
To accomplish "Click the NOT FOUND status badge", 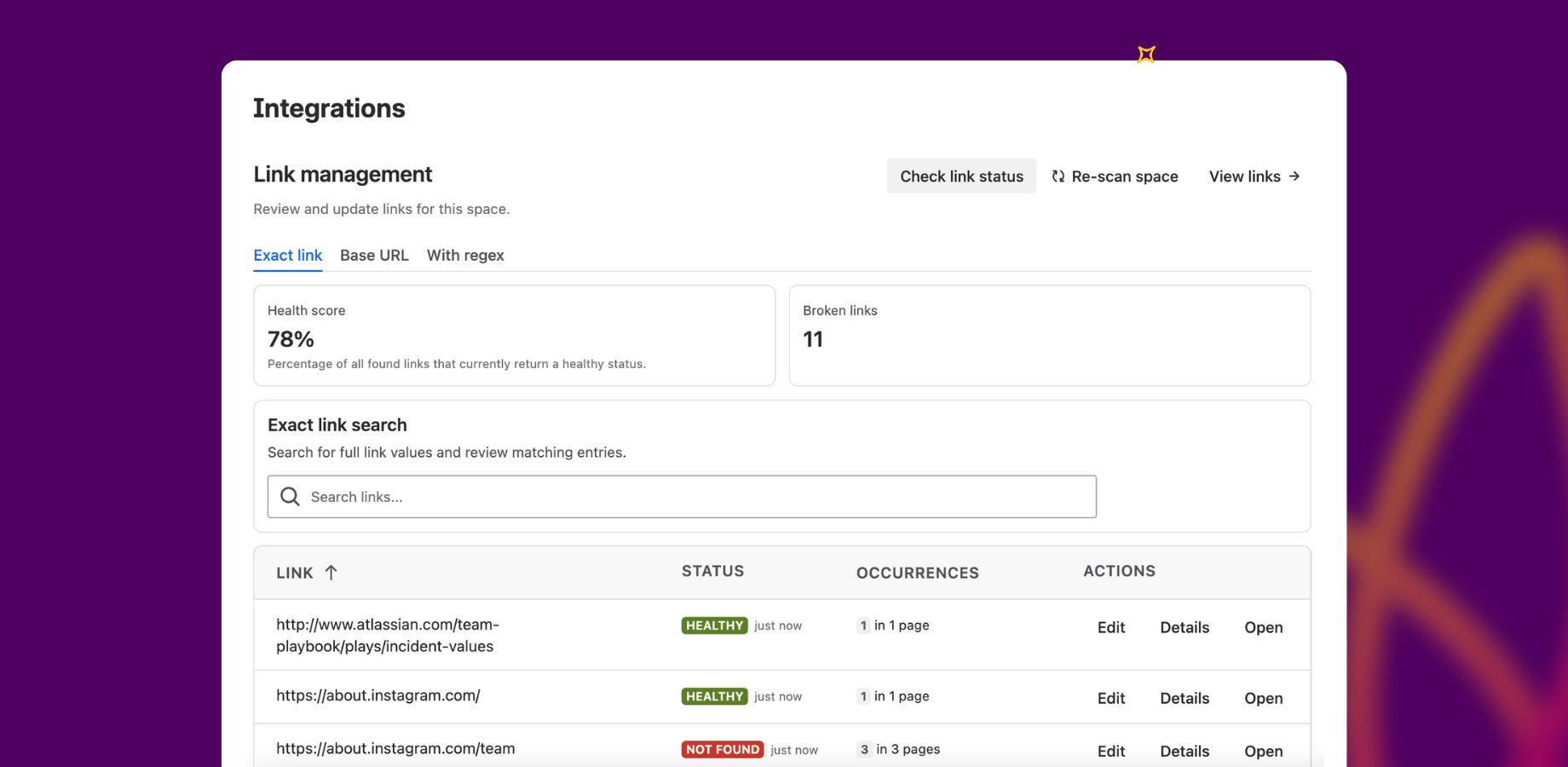I will (x=722, y=749).
